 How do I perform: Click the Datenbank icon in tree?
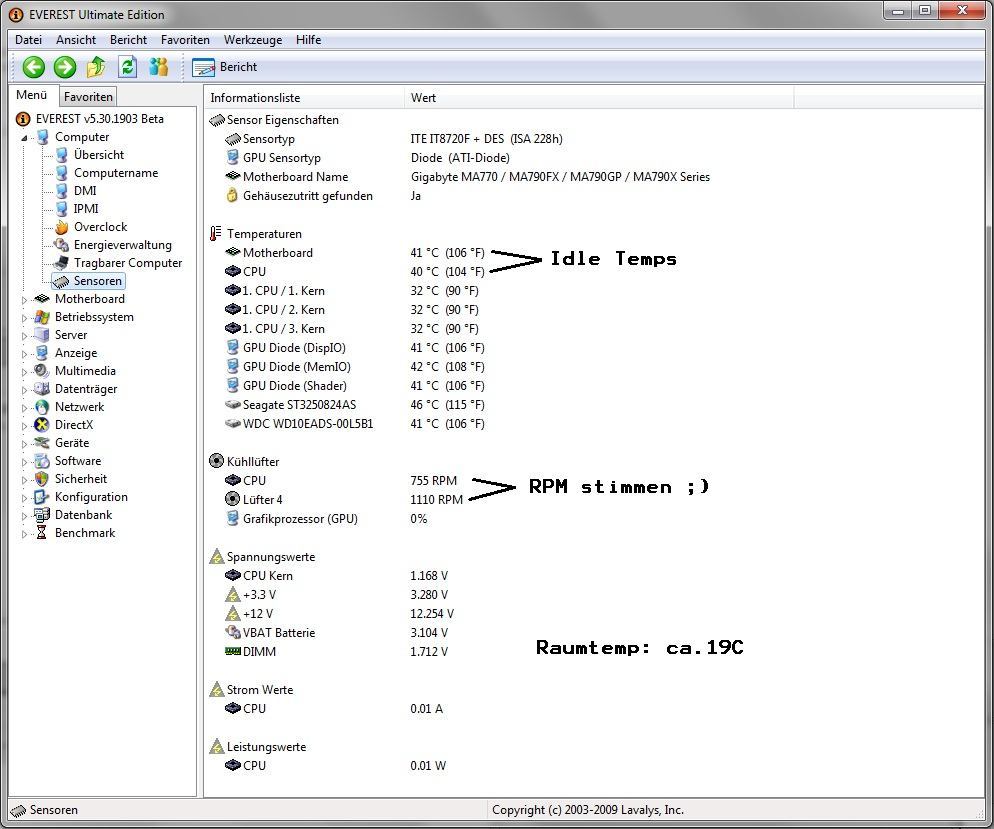click(x=42, y=515)
